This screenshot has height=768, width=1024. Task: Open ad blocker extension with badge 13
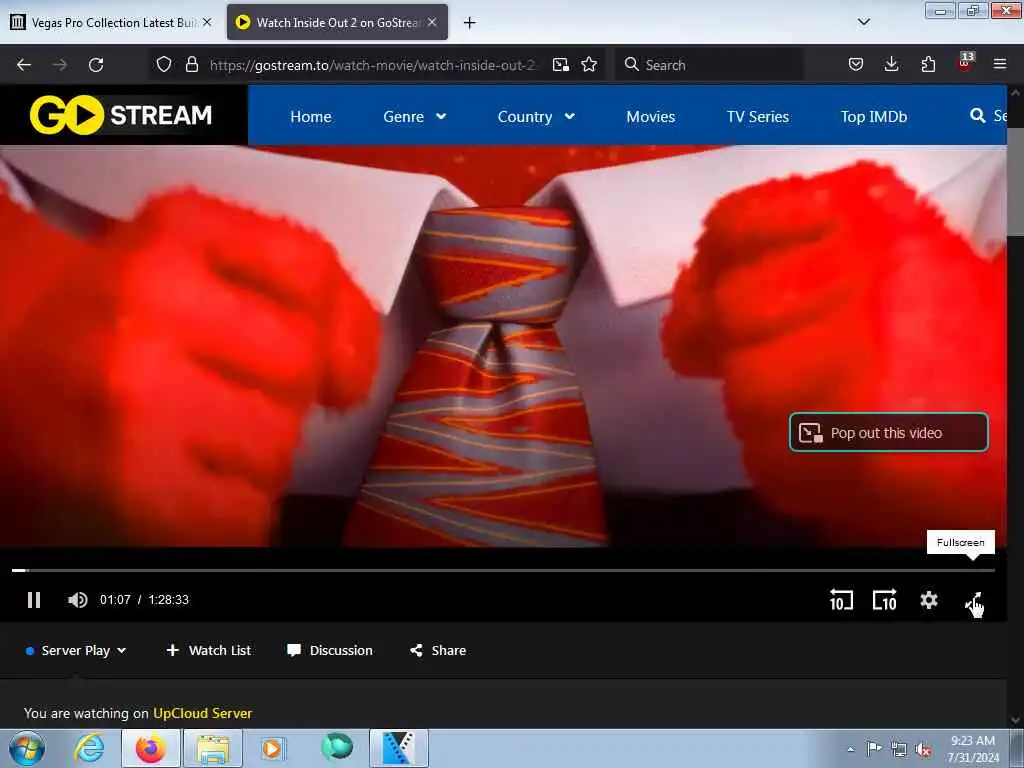point(965,62)
